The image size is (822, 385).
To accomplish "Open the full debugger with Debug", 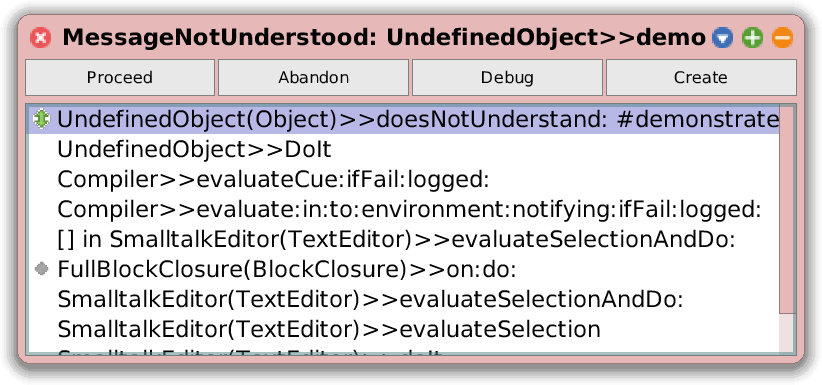I will pyautogui.click(x=507, y=78).
